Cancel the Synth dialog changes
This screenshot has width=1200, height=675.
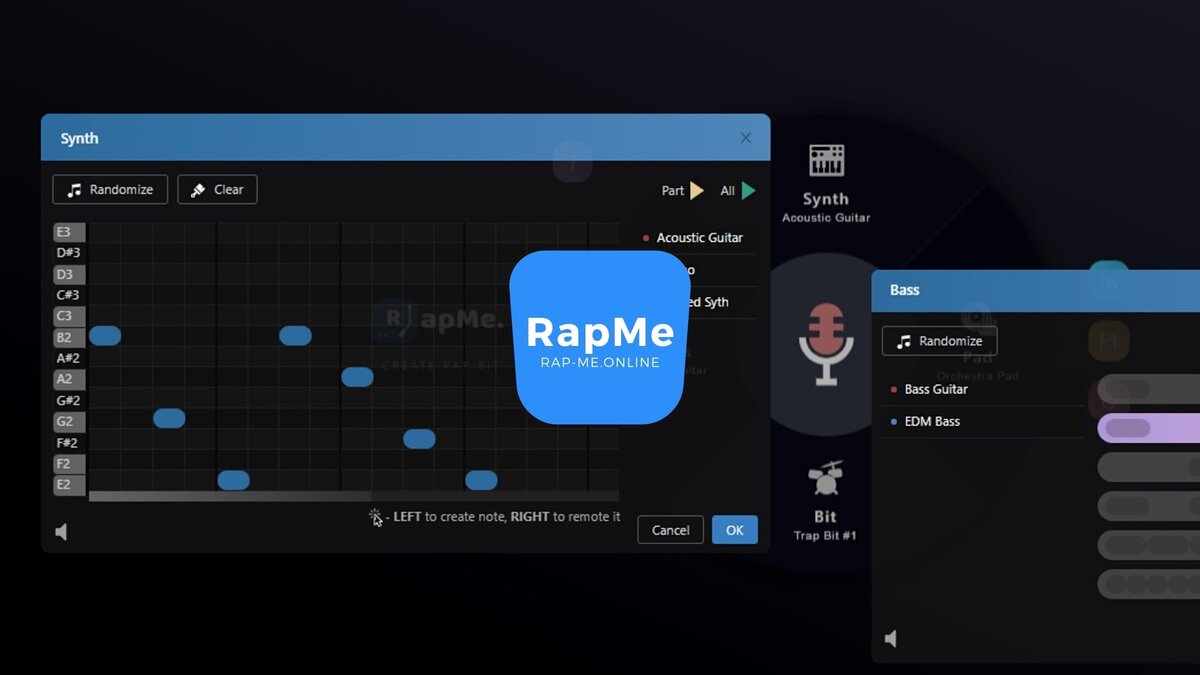(670, 530)
